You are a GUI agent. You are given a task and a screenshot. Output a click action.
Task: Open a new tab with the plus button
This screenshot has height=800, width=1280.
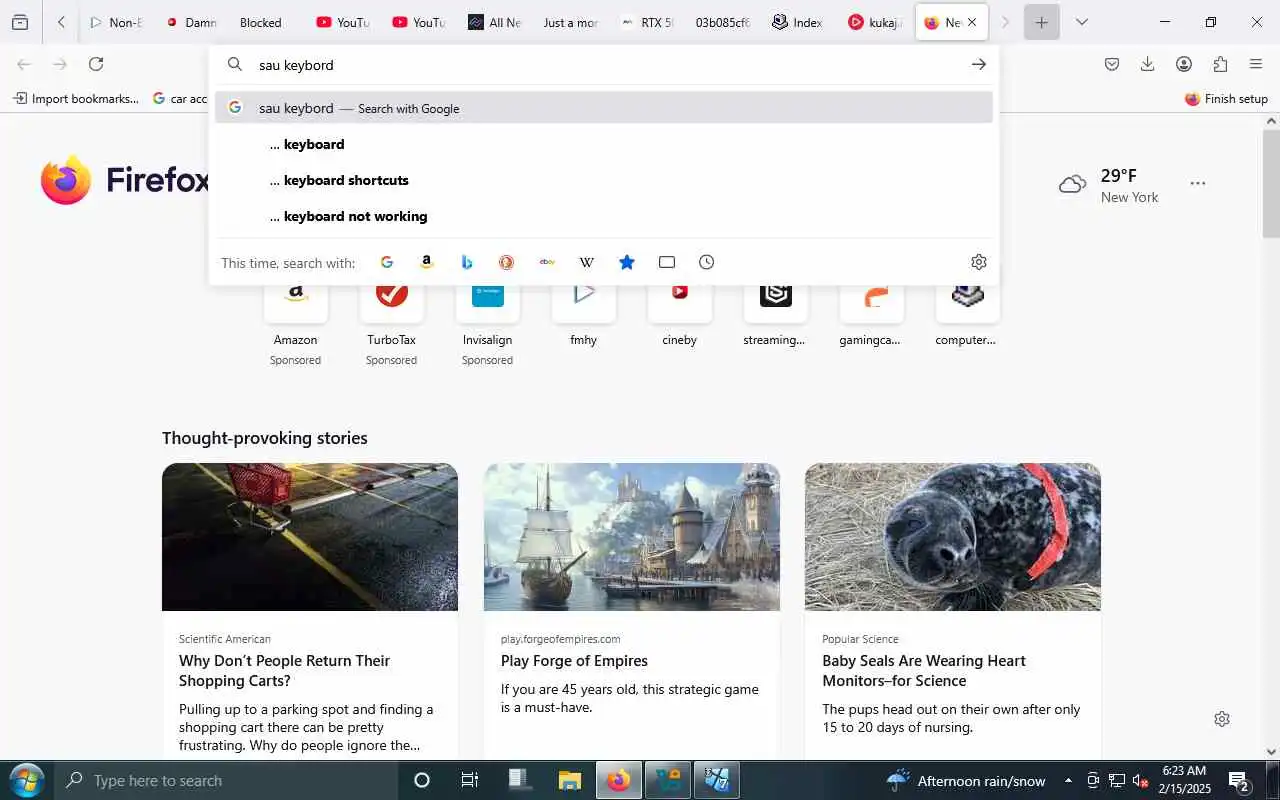tap(1041, 22)
